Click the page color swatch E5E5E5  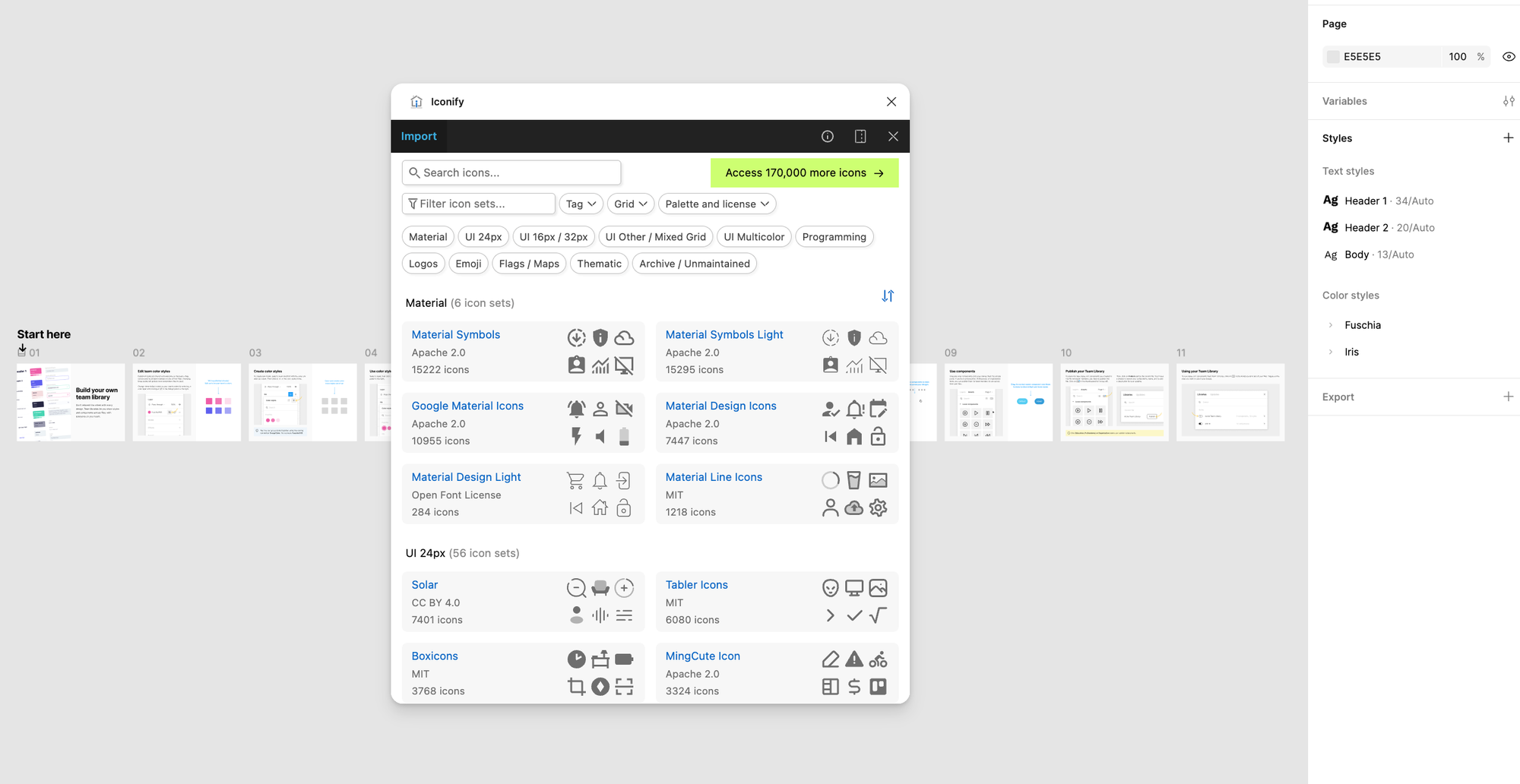click(1333, 56)
